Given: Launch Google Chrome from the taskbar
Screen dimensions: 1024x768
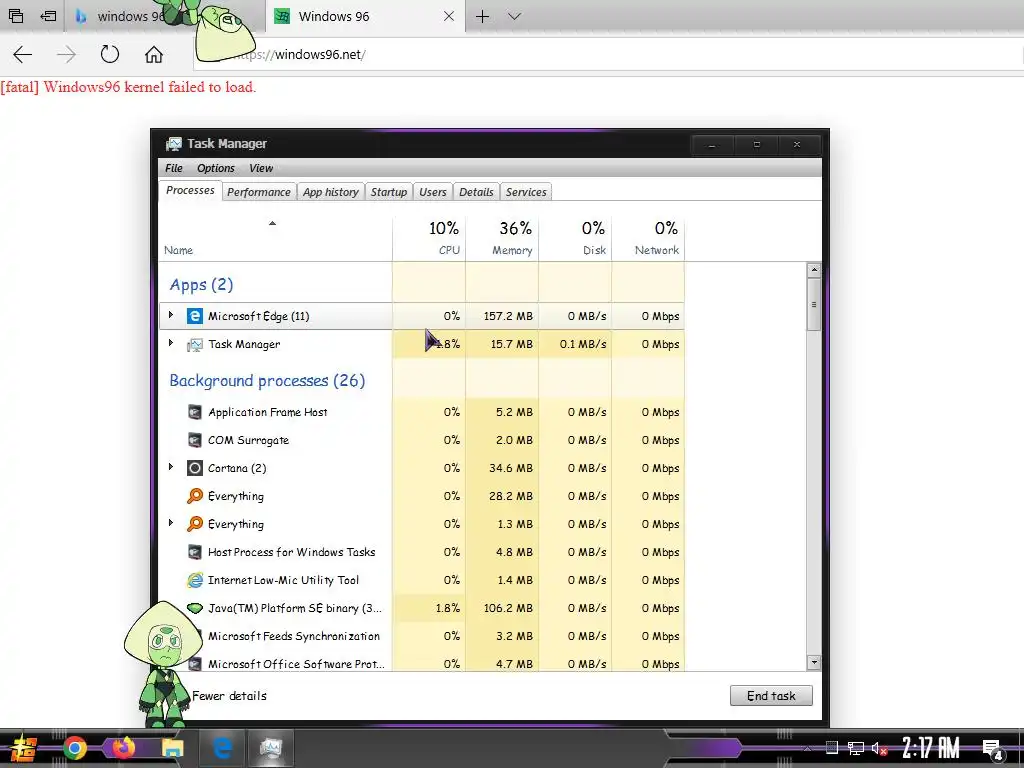Looking at the screenshot, I should click(74, 748).
